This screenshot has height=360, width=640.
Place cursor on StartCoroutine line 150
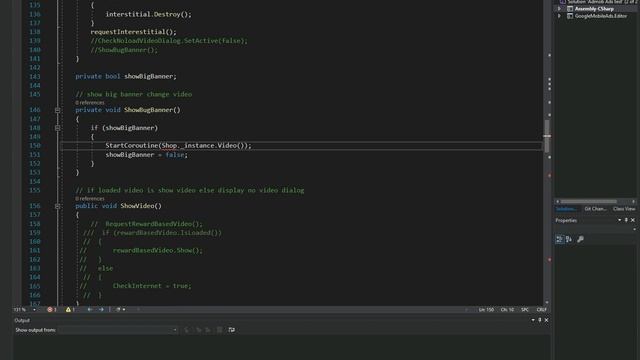[x=178, y=146]
